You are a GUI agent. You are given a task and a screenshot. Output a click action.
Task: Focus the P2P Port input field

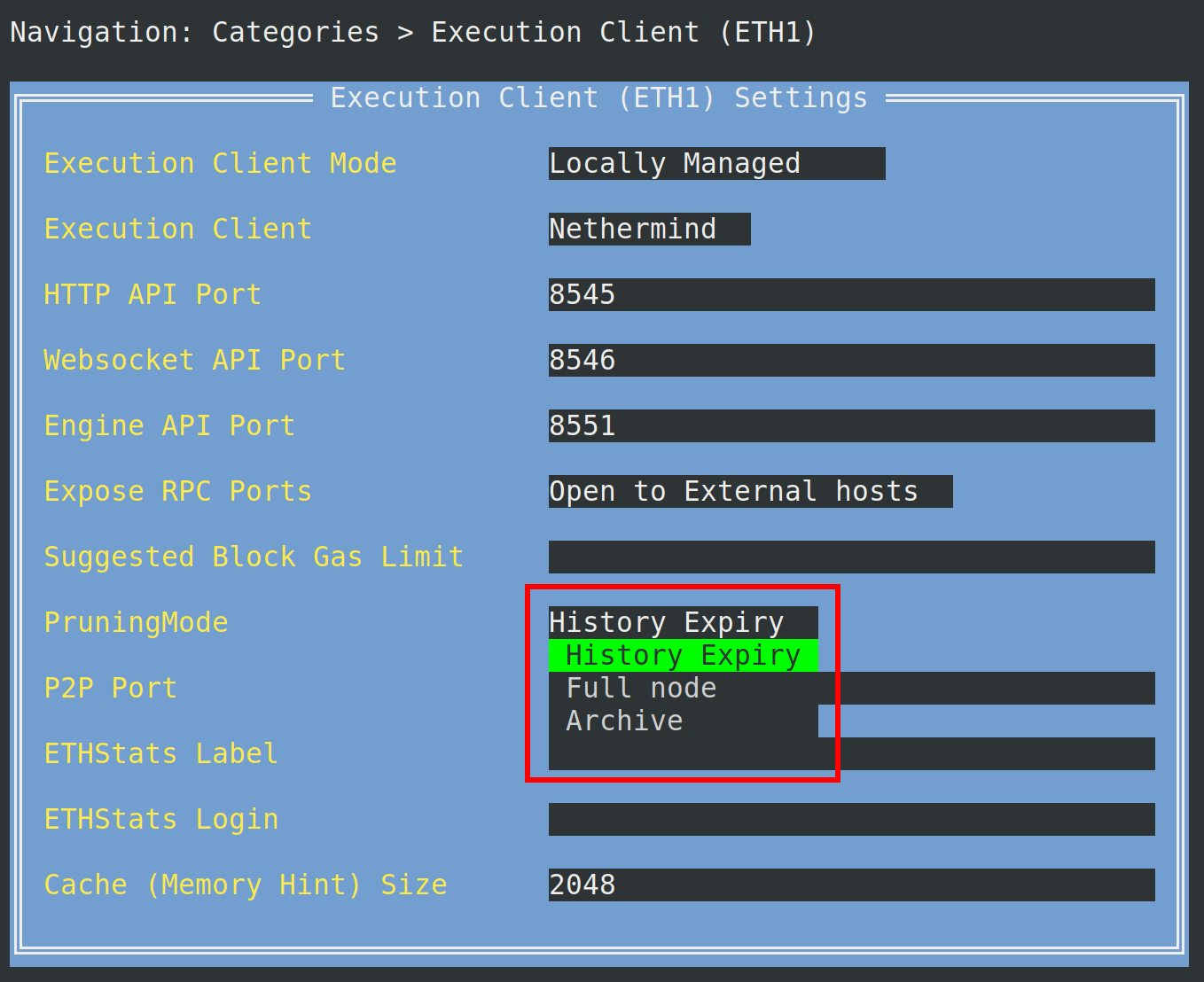pyautogui.click(x=993, y=689)
